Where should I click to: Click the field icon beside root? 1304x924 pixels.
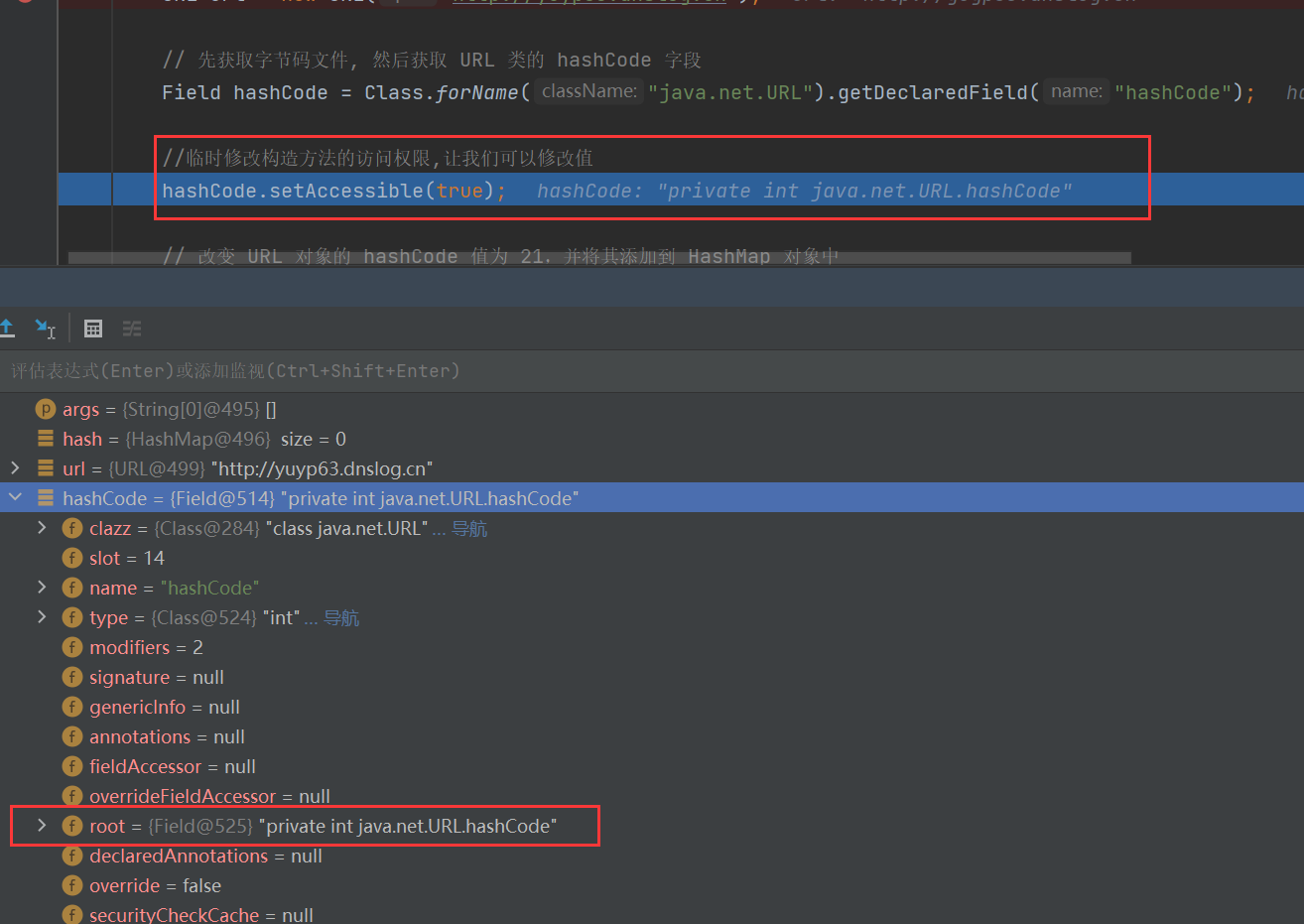click(x=71, y=826)
